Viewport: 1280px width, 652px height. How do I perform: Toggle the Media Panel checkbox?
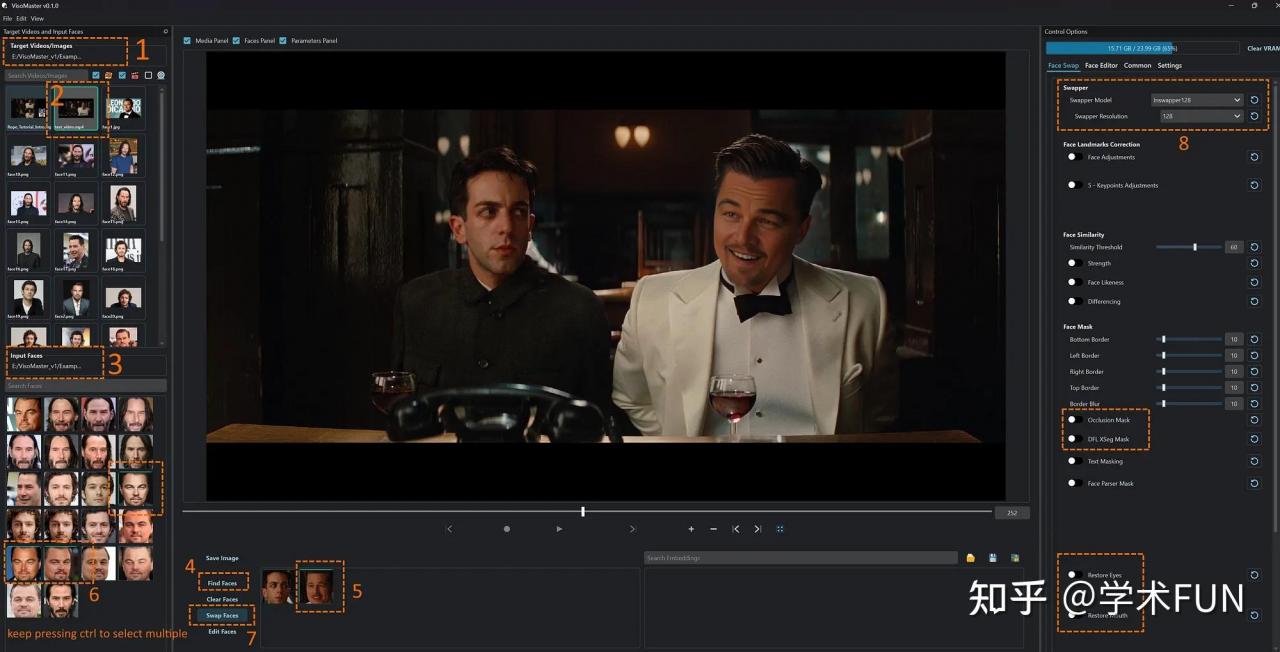click(x=187, y=41)
